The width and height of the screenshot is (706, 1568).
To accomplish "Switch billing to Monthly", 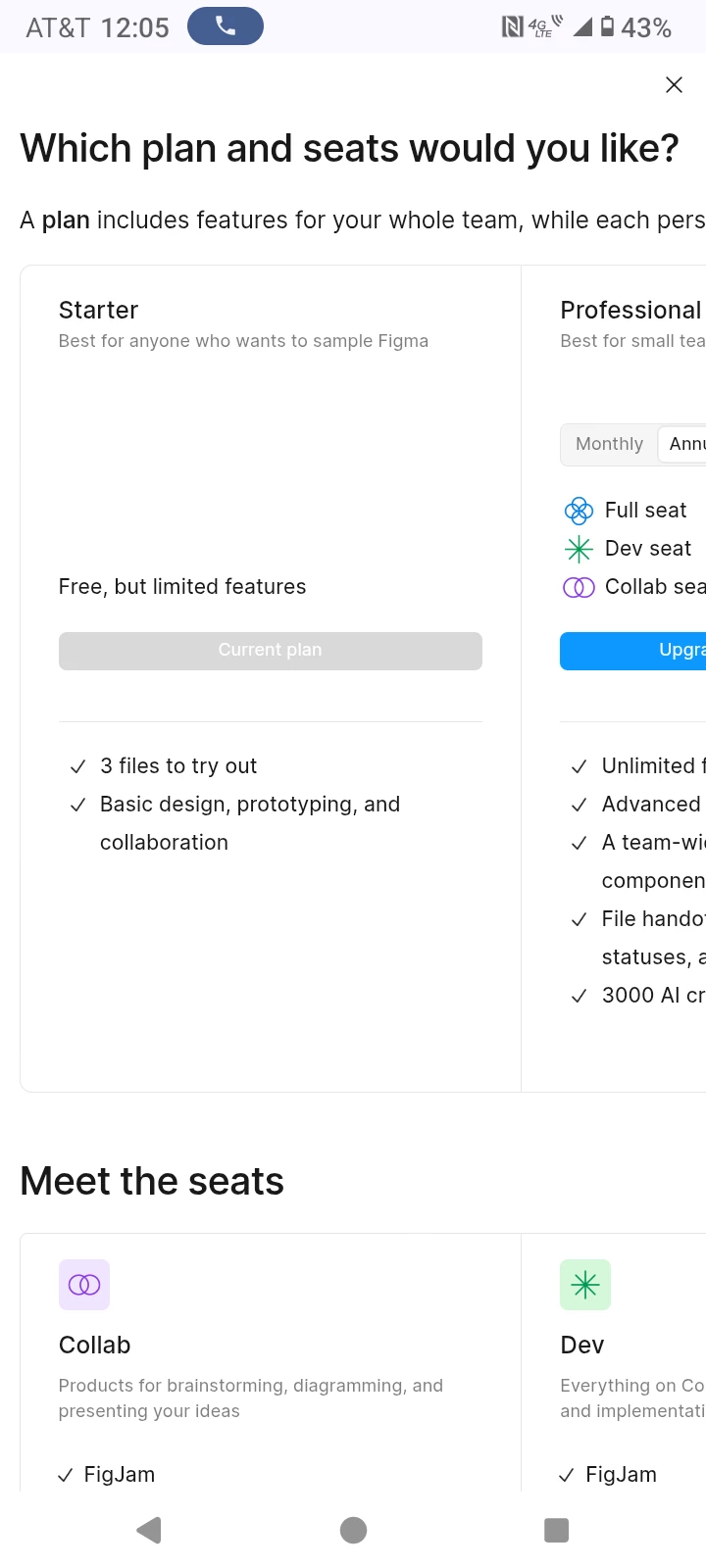I will coord(609,445).
